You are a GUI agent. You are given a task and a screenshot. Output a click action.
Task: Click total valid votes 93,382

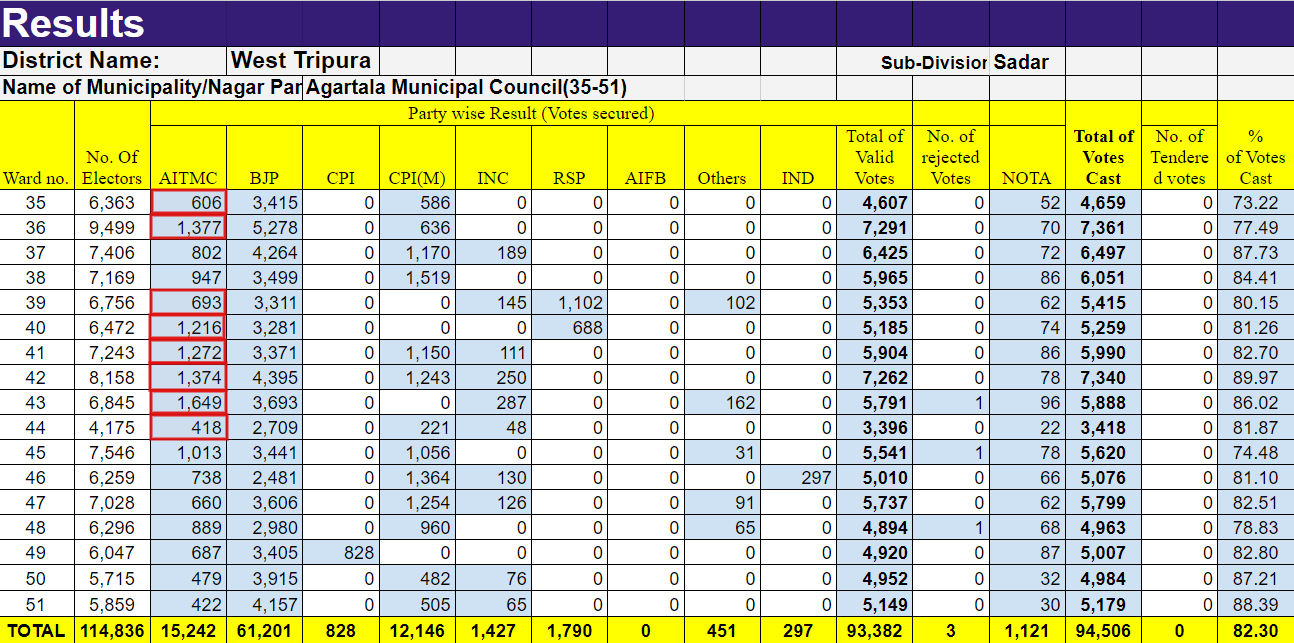[874, 630]
